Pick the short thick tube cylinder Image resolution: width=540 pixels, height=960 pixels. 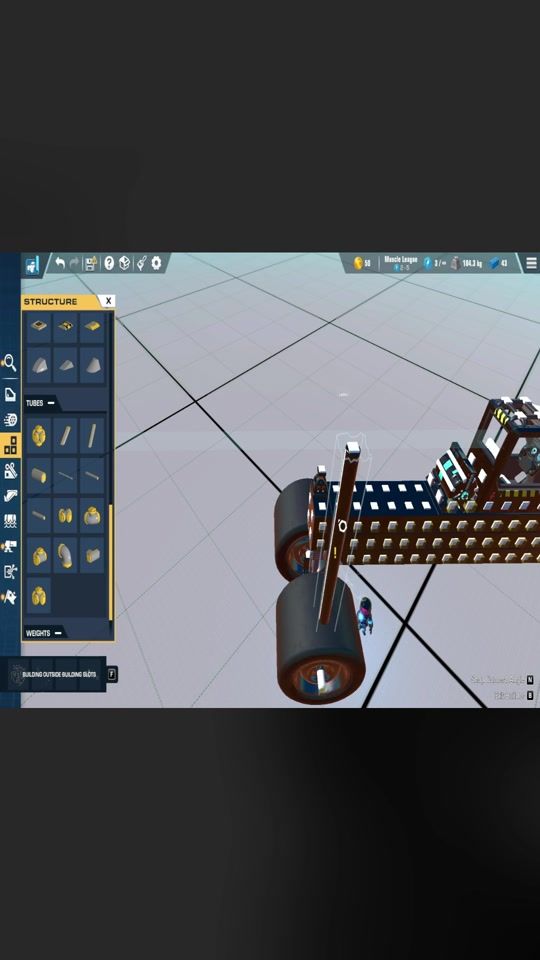coord(39,475)
